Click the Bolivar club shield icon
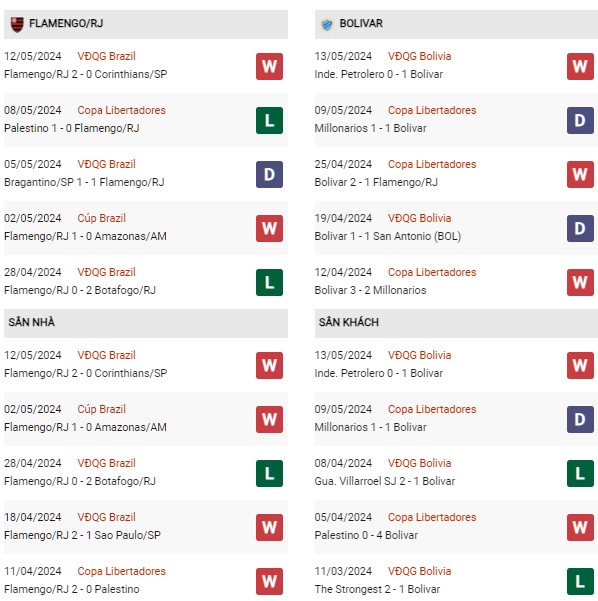 (327, 25)
